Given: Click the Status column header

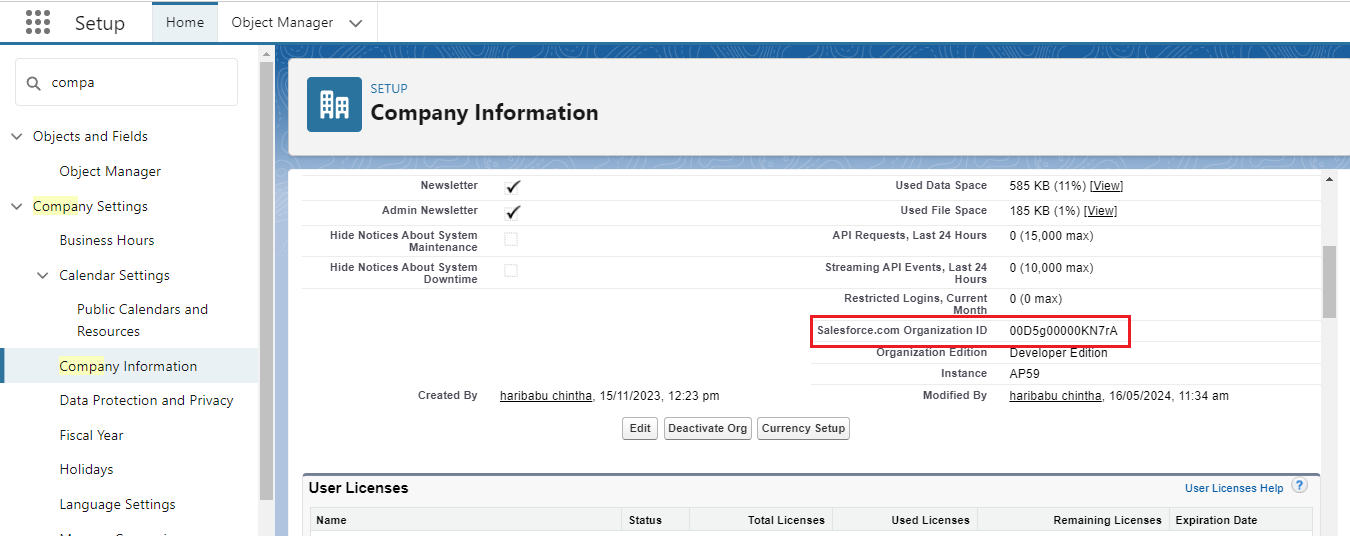Looking at the screenshot, I should coord(656,520).
